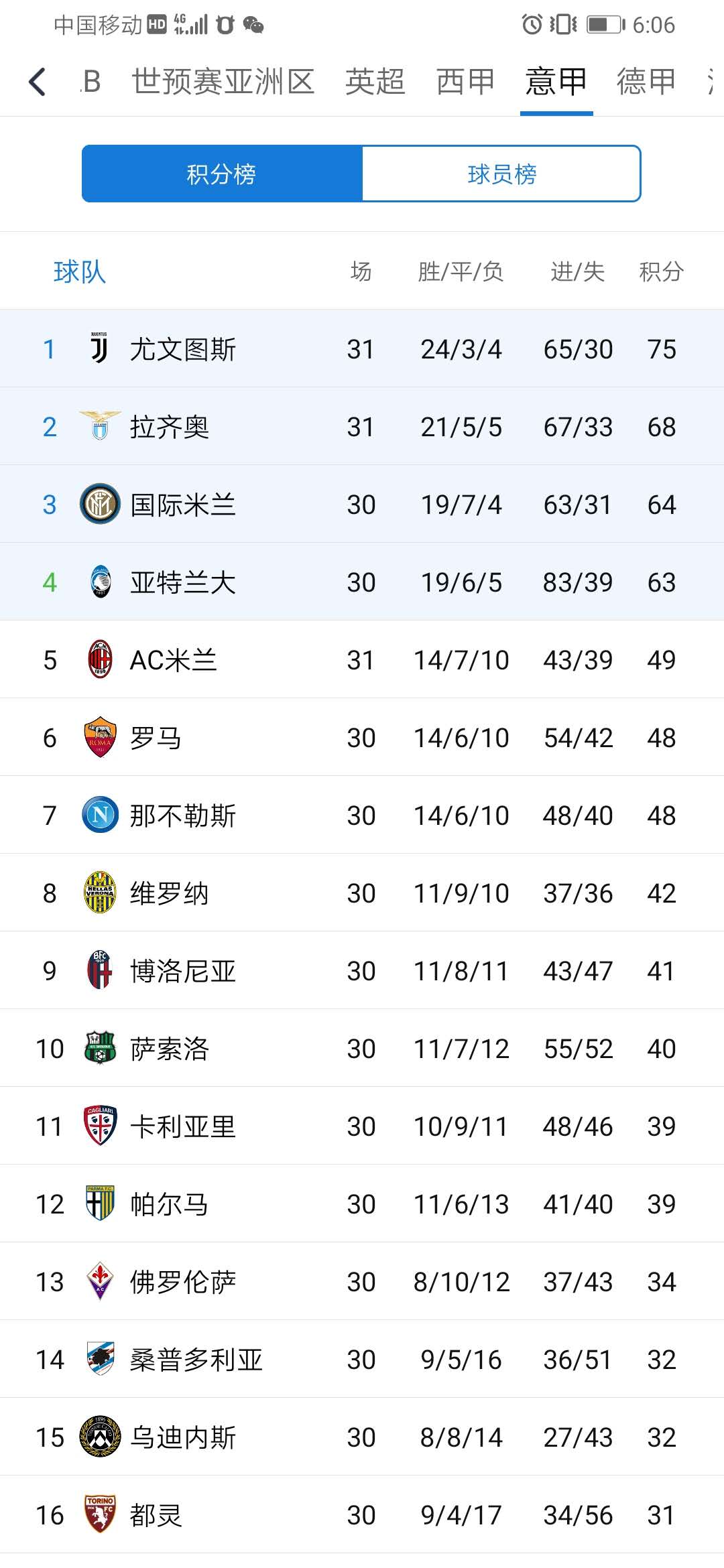Switch to 球员榜 player rankings
The width and height of the screenshot is (724, 1568).
click(501, 174)
